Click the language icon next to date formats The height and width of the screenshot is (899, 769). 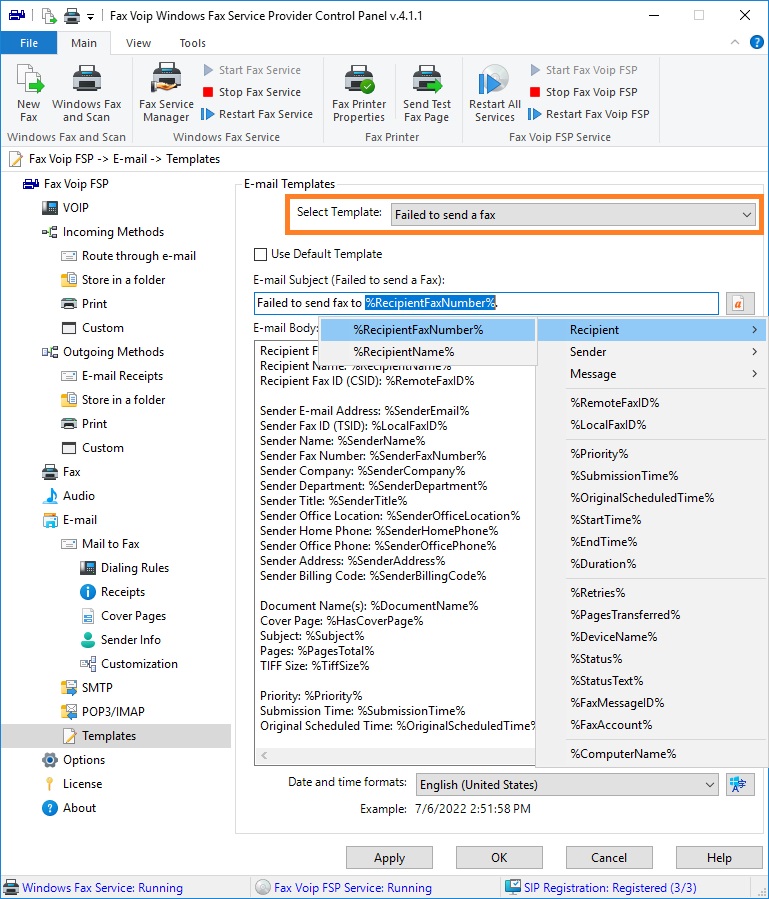click(739, 784)
